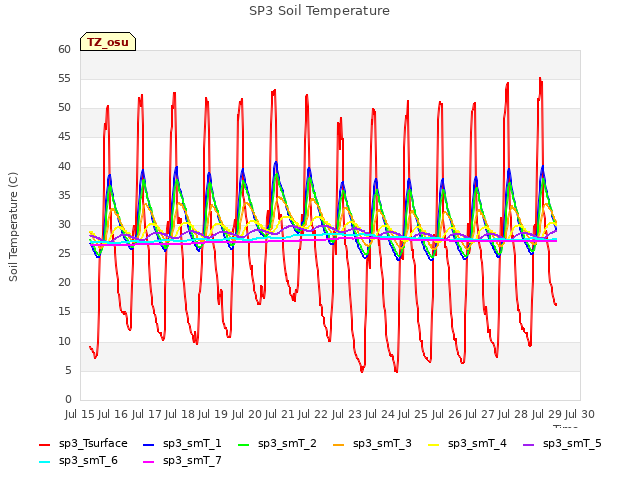The width and height of the screenshot is (640, 480).
Task: Toggle sp3_smT_2 legend entry
Action: 278,444
